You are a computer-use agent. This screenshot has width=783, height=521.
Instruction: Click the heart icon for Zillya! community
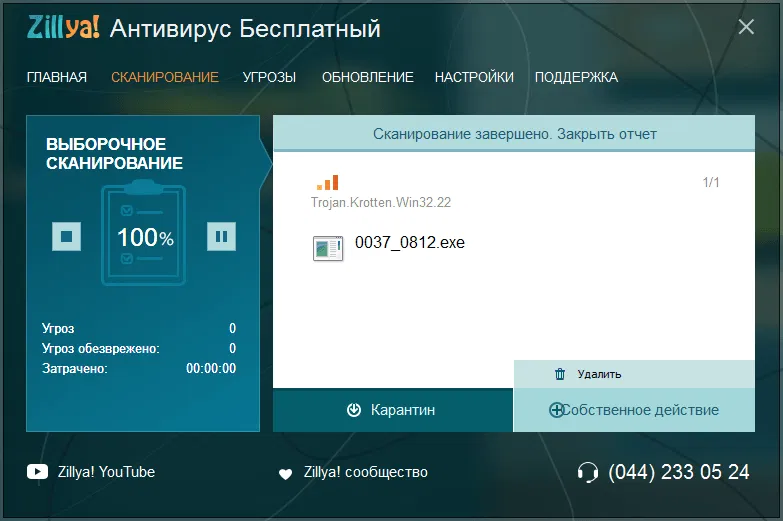(285, 474)
